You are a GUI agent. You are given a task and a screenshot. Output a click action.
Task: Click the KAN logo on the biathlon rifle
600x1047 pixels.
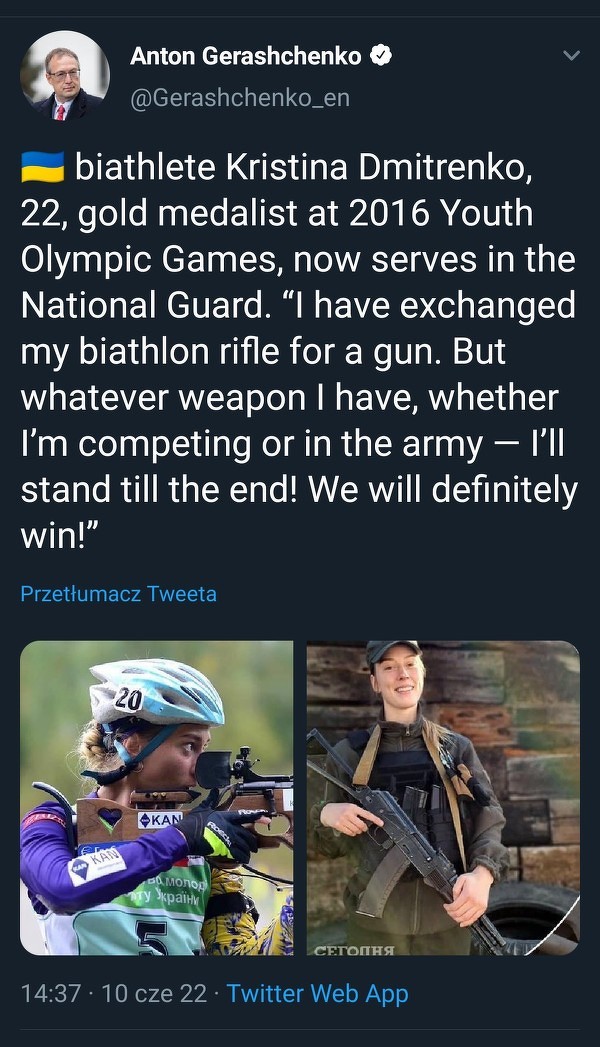tap(160, 820)
